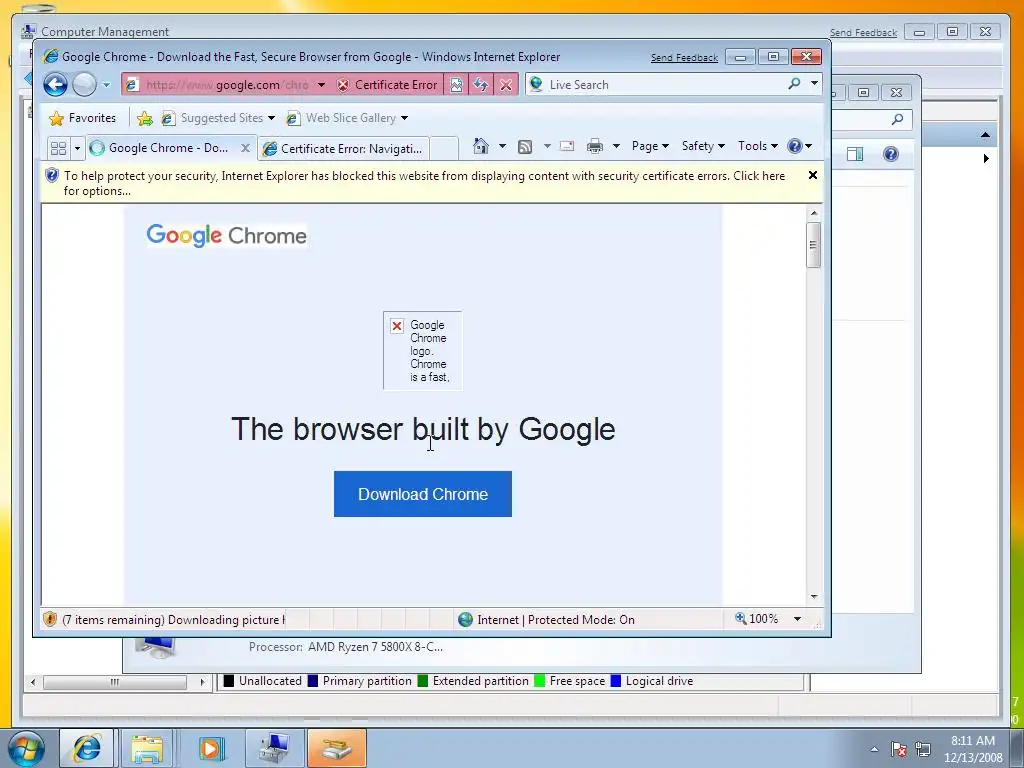Open the Page menu
The width and height of the screenshot is (1024, 768).
650,146
